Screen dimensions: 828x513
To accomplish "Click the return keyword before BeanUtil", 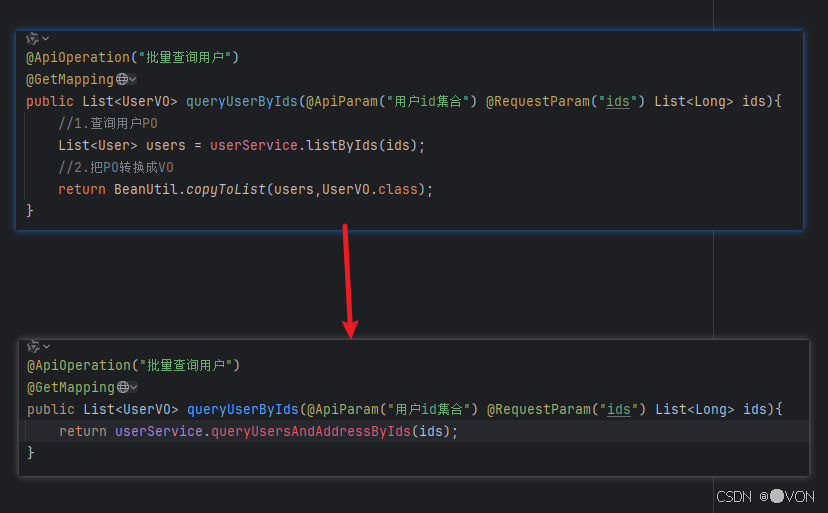I will 82,189.
